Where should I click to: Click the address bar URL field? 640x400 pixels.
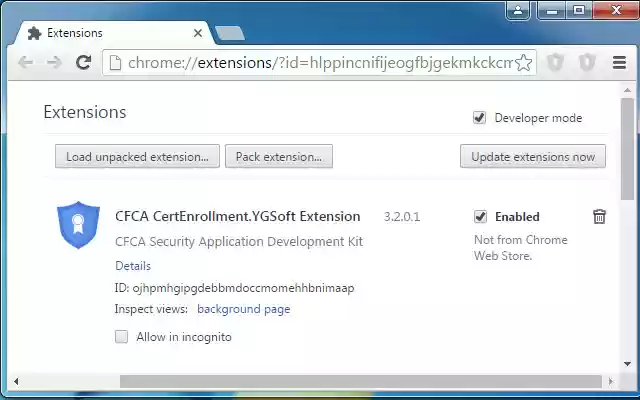[x=320, y=63]
